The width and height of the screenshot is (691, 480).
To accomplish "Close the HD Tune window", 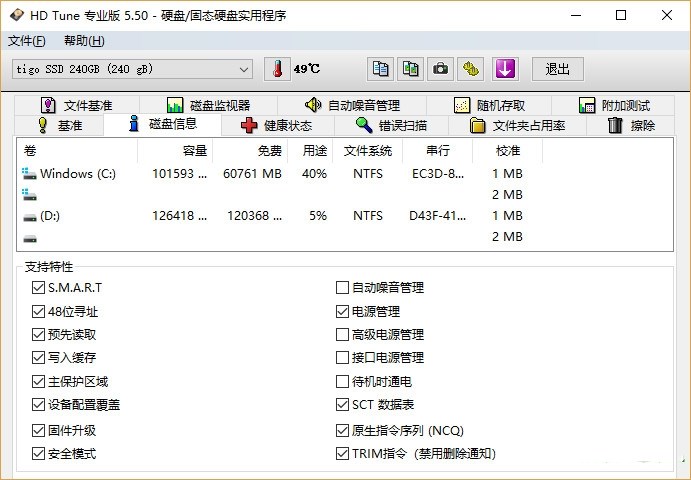I will pyautogui.click(x=667, y=15).
